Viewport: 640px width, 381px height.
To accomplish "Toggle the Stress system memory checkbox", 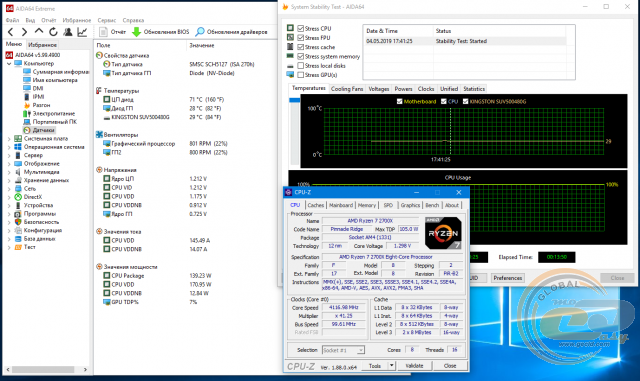I will [301, 56].
